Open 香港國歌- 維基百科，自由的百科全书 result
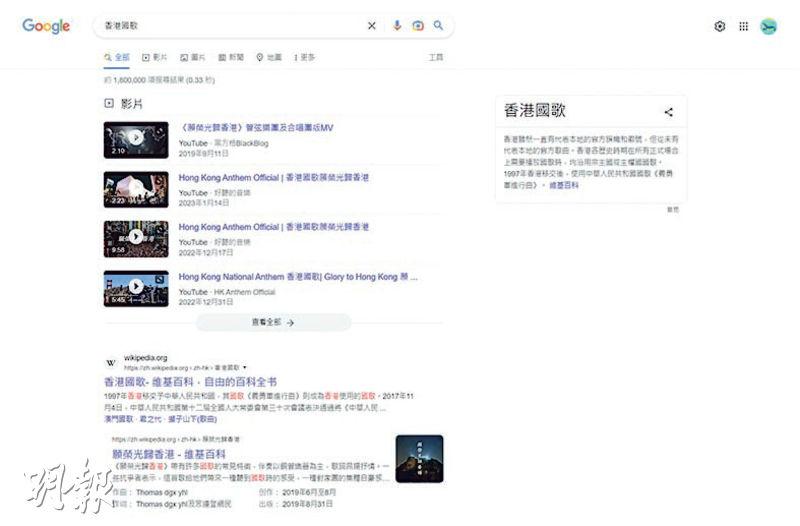This screenshot has height=526, width=800. pos(190,382)
